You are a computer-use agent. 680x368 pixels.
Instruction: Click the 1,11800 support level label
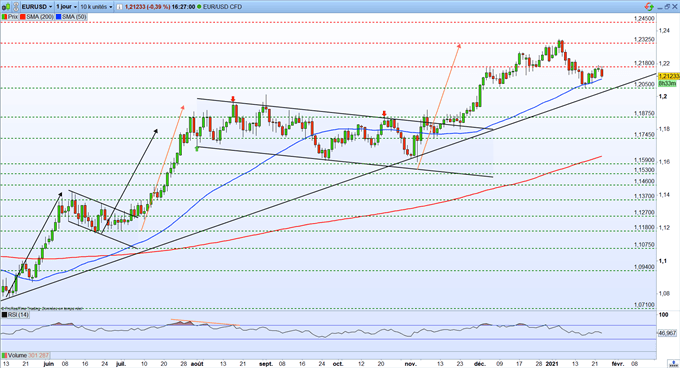644,227
